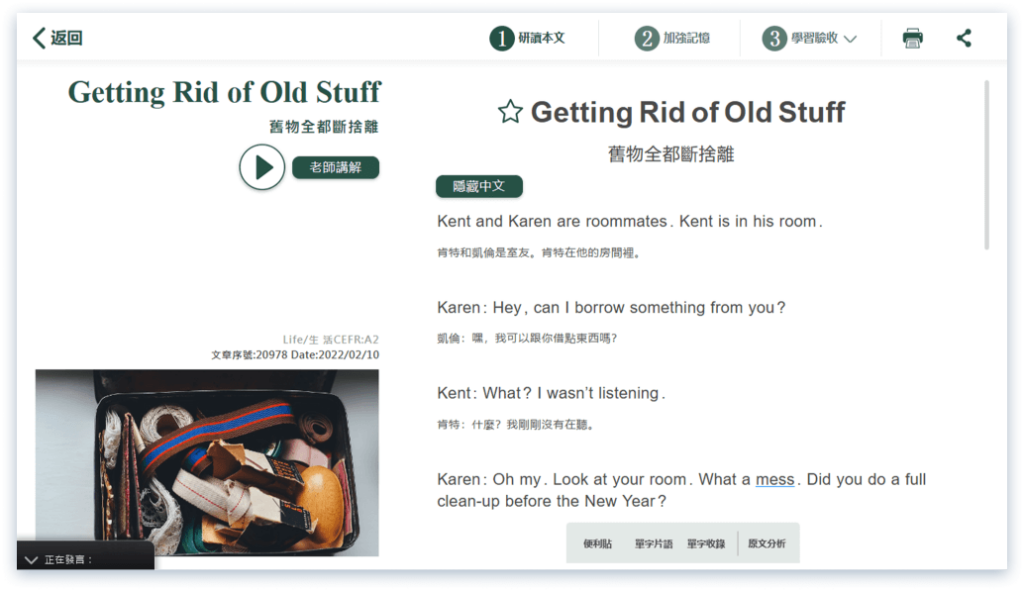Favorite the article with the star icon
The image size is (1024, 591).
click(510, 112)
